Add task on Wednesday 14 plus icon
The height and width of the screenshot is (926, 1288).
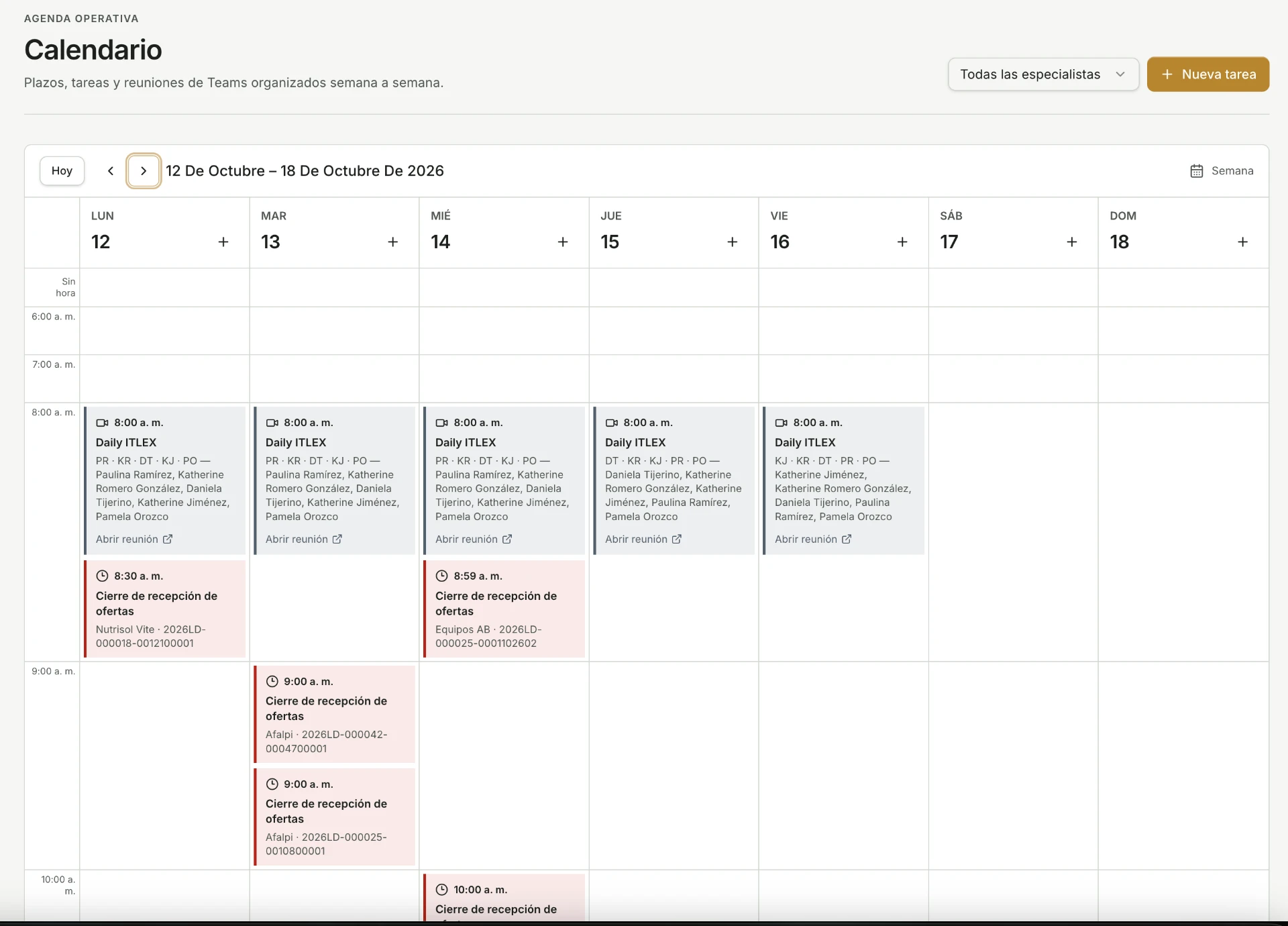coord(563,242)
